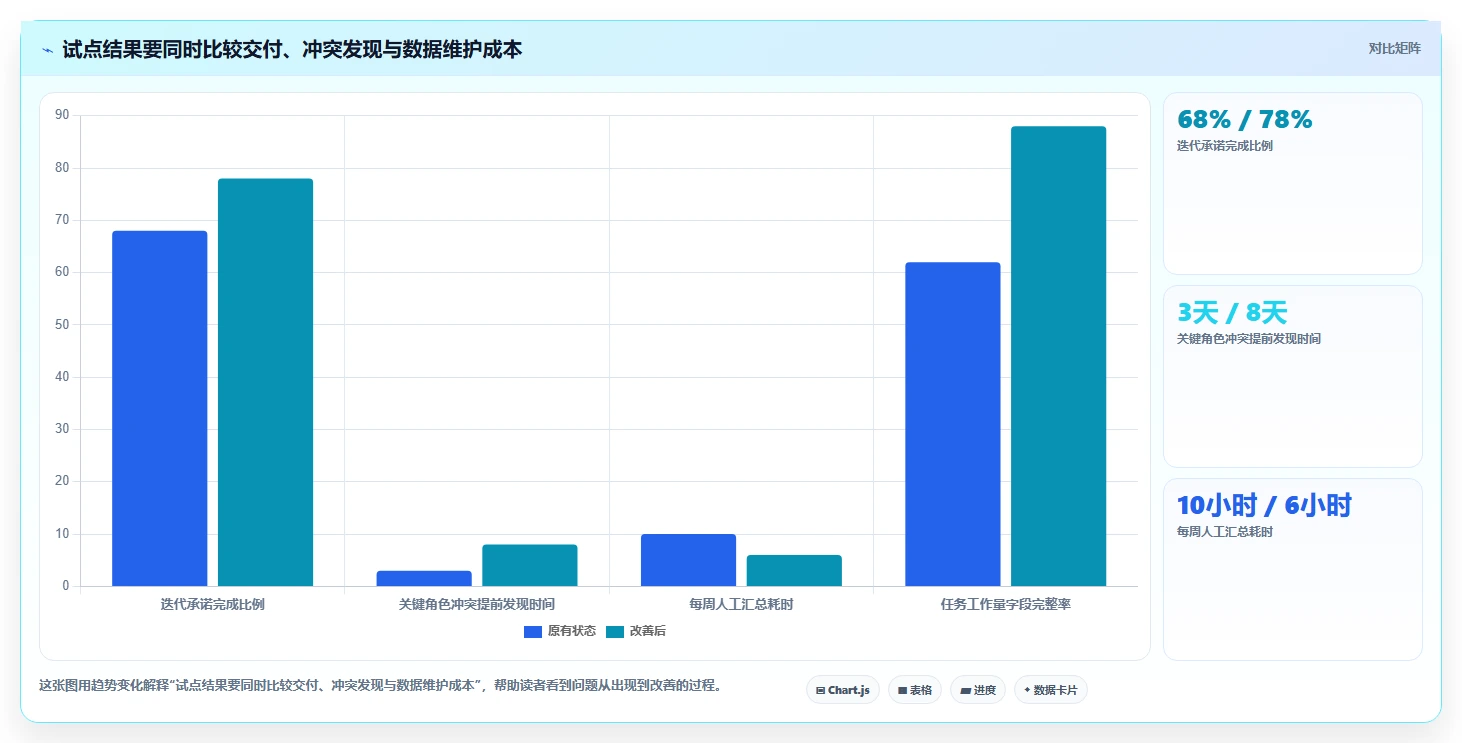The image size is (1462, 743).
Task: Click the x-axis label 迭代承诺完成比例
Action: coord(212,604)
